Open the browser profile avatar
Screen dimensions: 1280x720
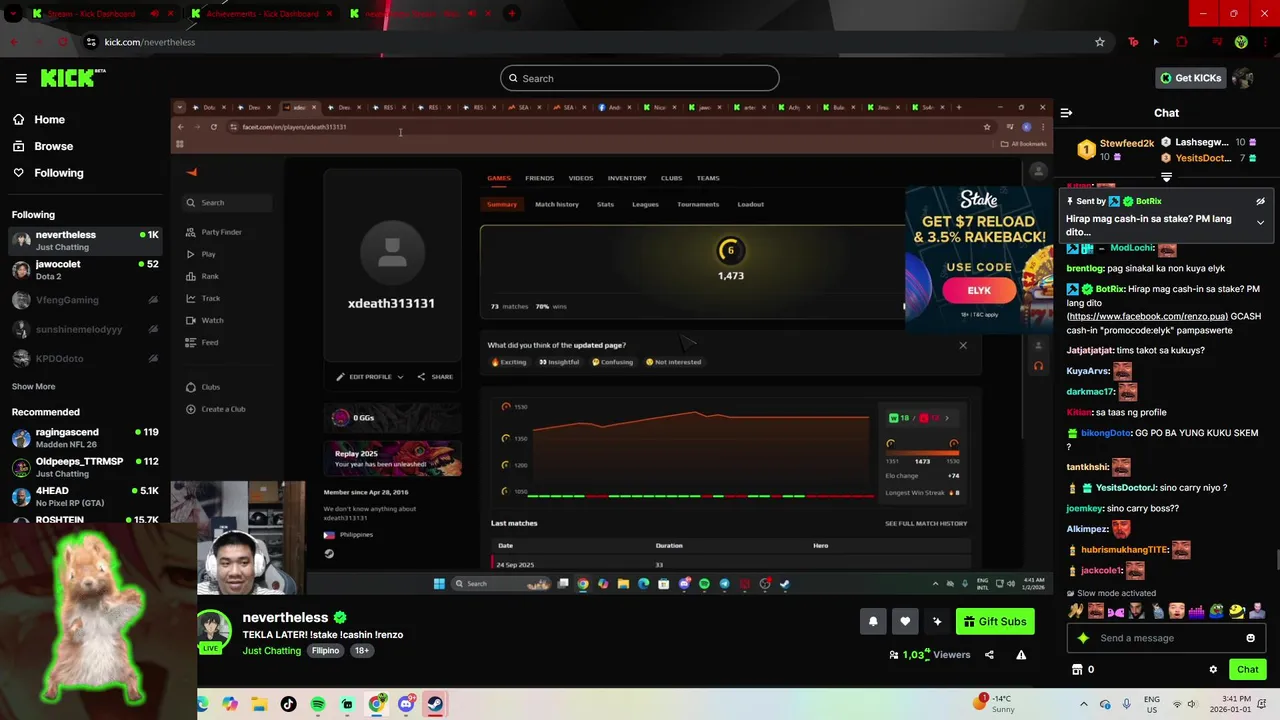[x=1241, y=42]
